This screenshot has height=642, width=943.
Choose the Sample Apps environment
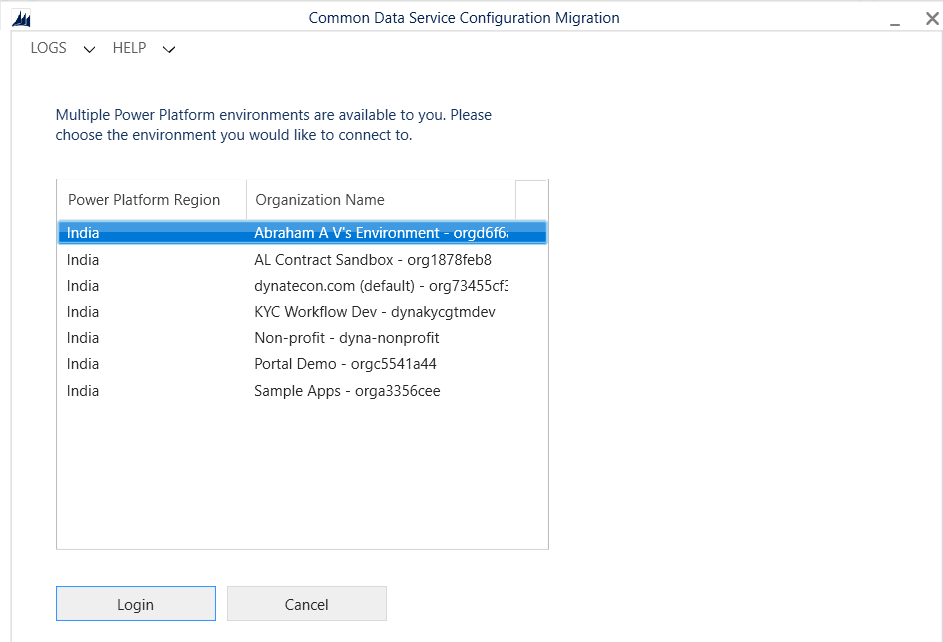tap(347, 391)
